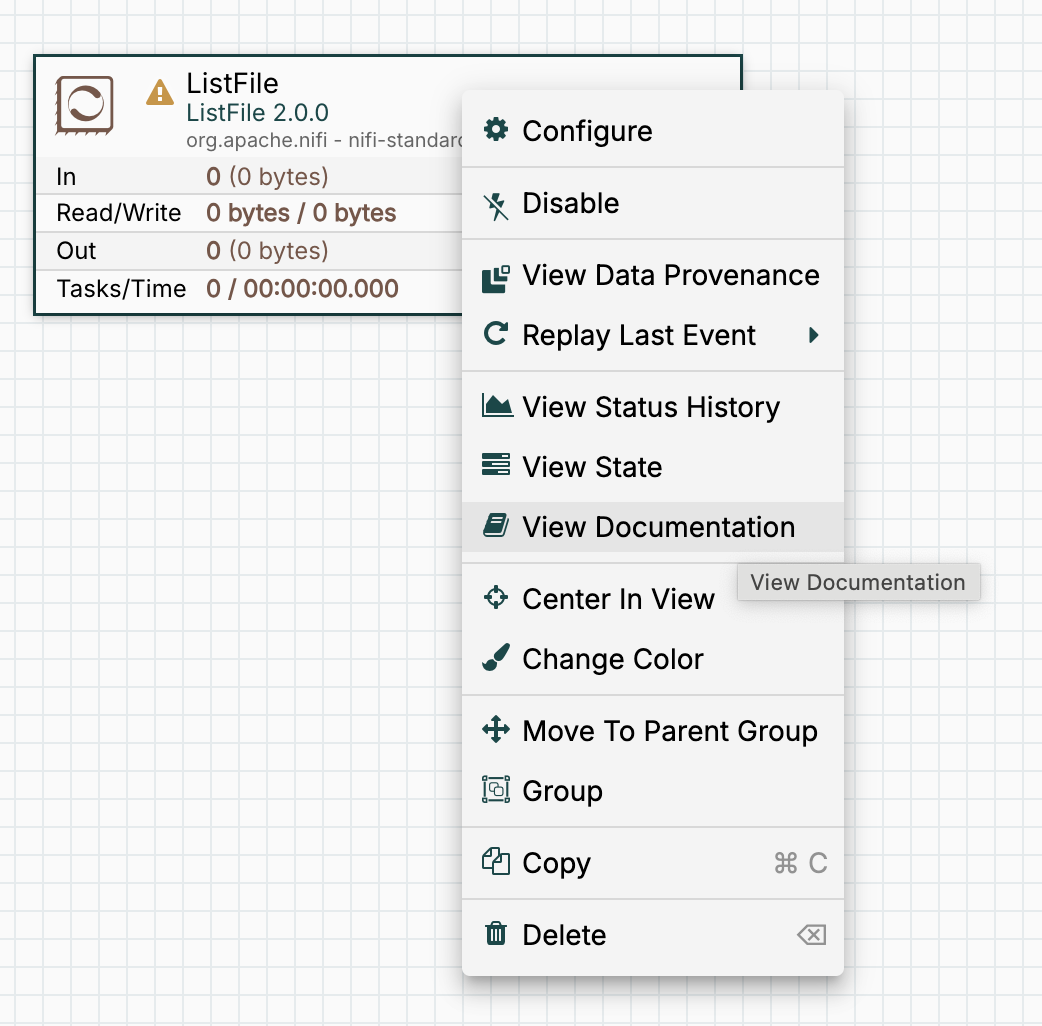
Task: Open View Status History menu entry
Action: click(x=650, y=407)
